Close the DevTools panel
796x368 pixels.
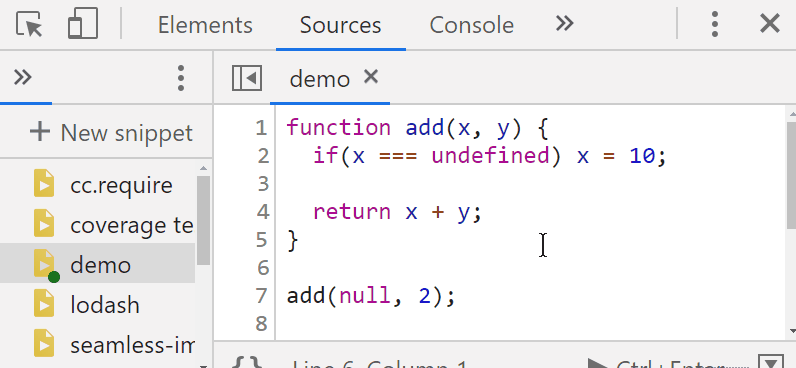pos(770,24)
